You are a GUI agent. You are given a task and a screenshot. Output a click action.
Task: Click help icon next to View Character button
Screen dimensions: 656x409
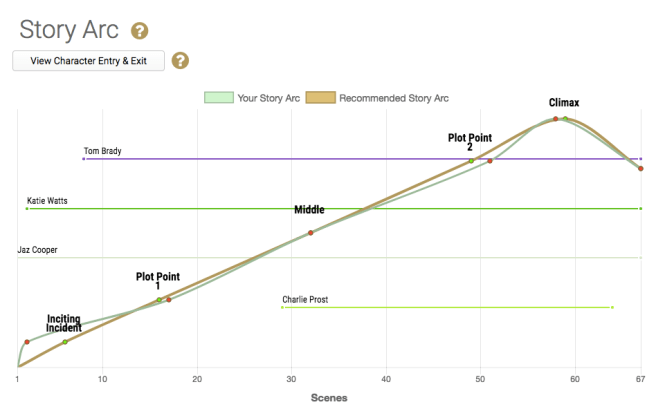tap(180, 61)
